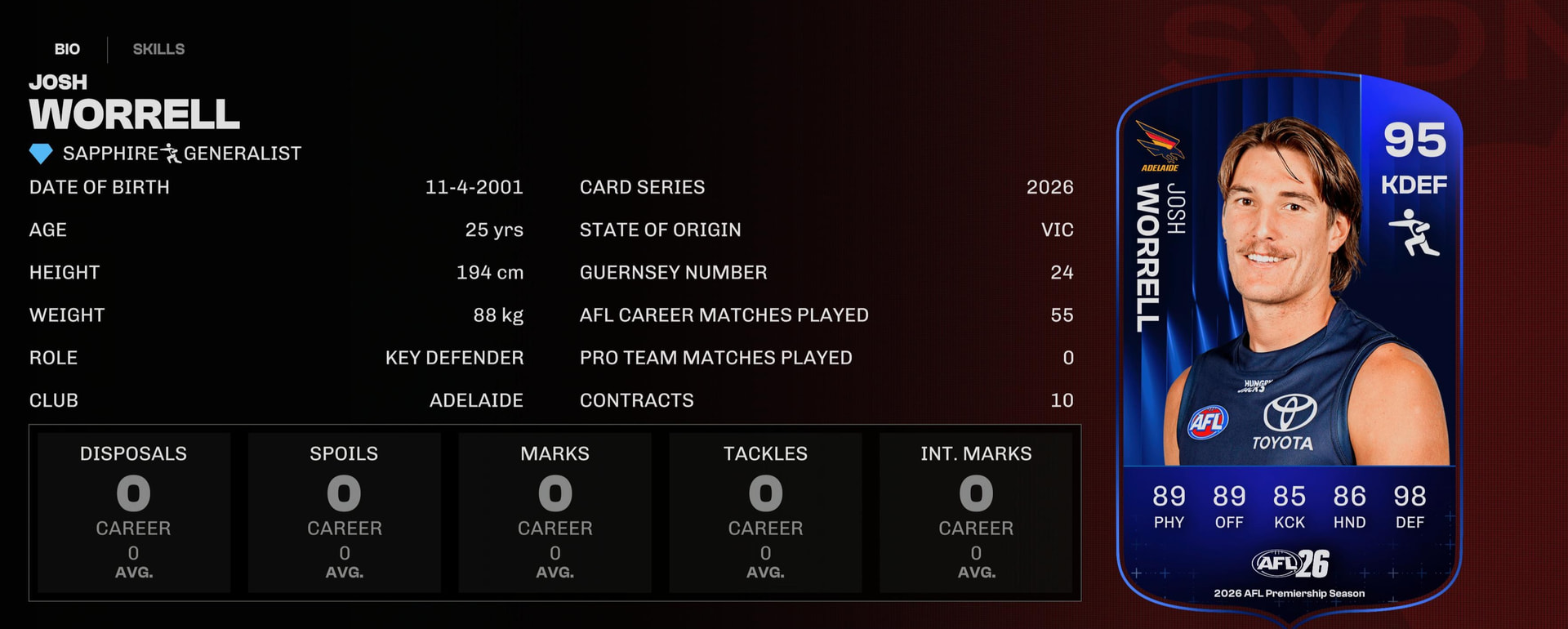Click the white kicking player icon under KDEF
The width and height of the screenshot is (1568, 629).
pyautogui.click(x=1414, y=232)
